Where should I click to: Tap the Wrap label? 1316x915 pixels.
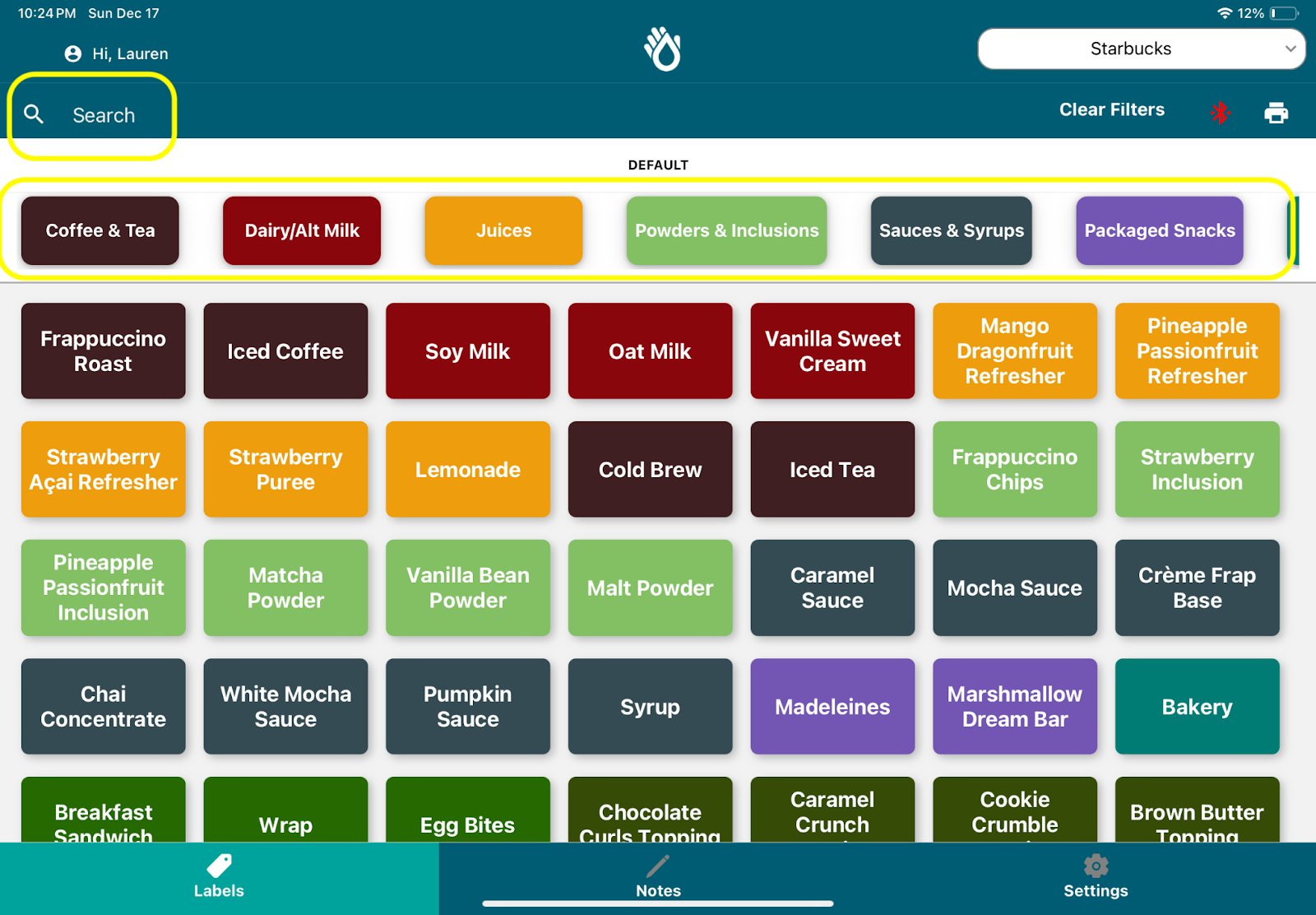[285, 810]
